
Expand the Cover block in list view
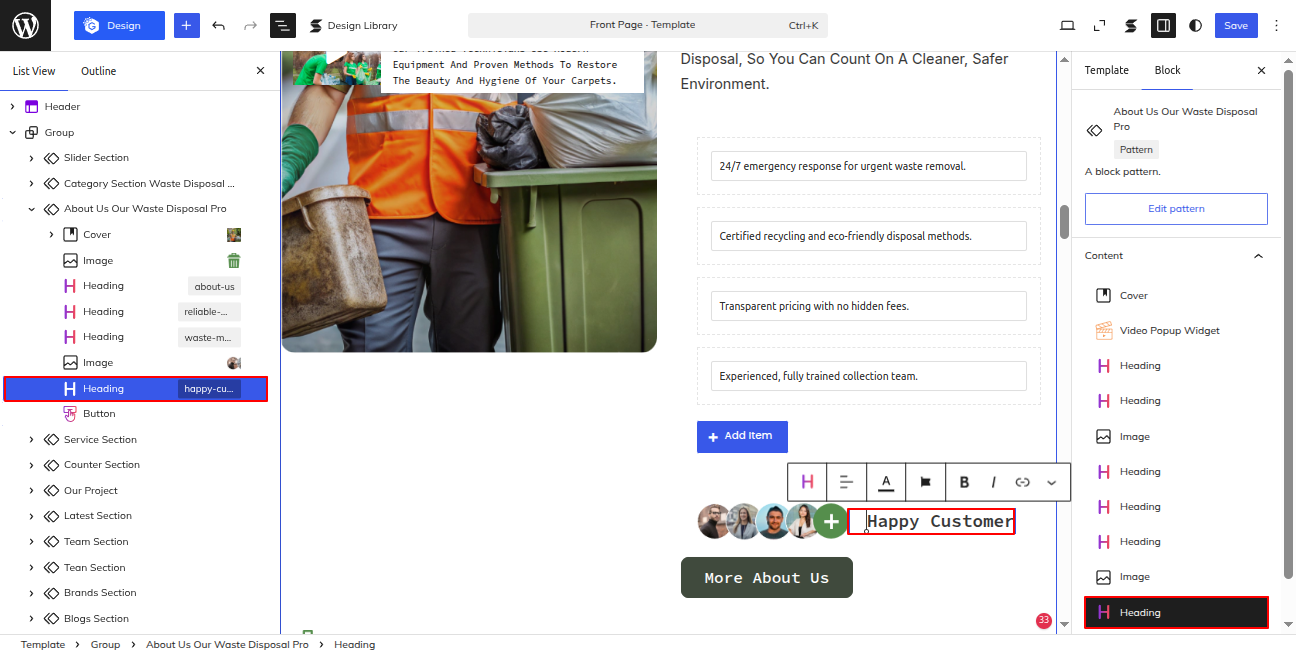coord(51,235)
